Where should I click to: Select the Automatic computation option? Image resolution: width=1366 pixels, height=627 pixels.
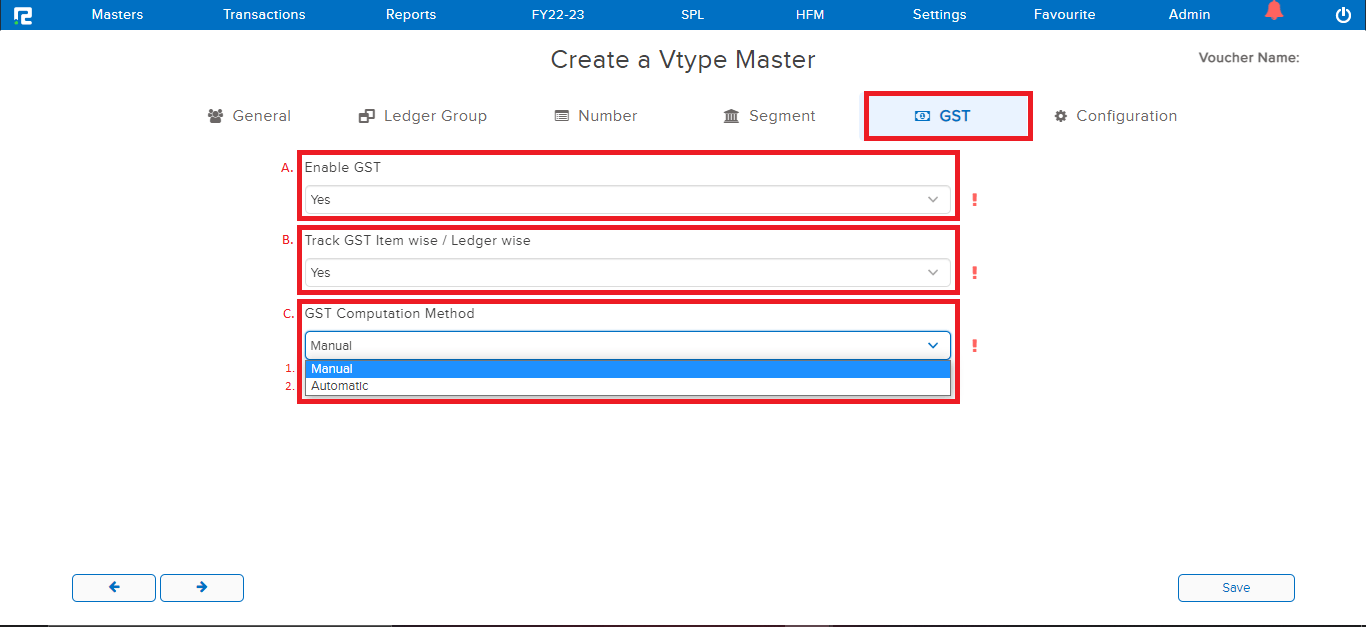pyautogui.click(x=627, y=386)
